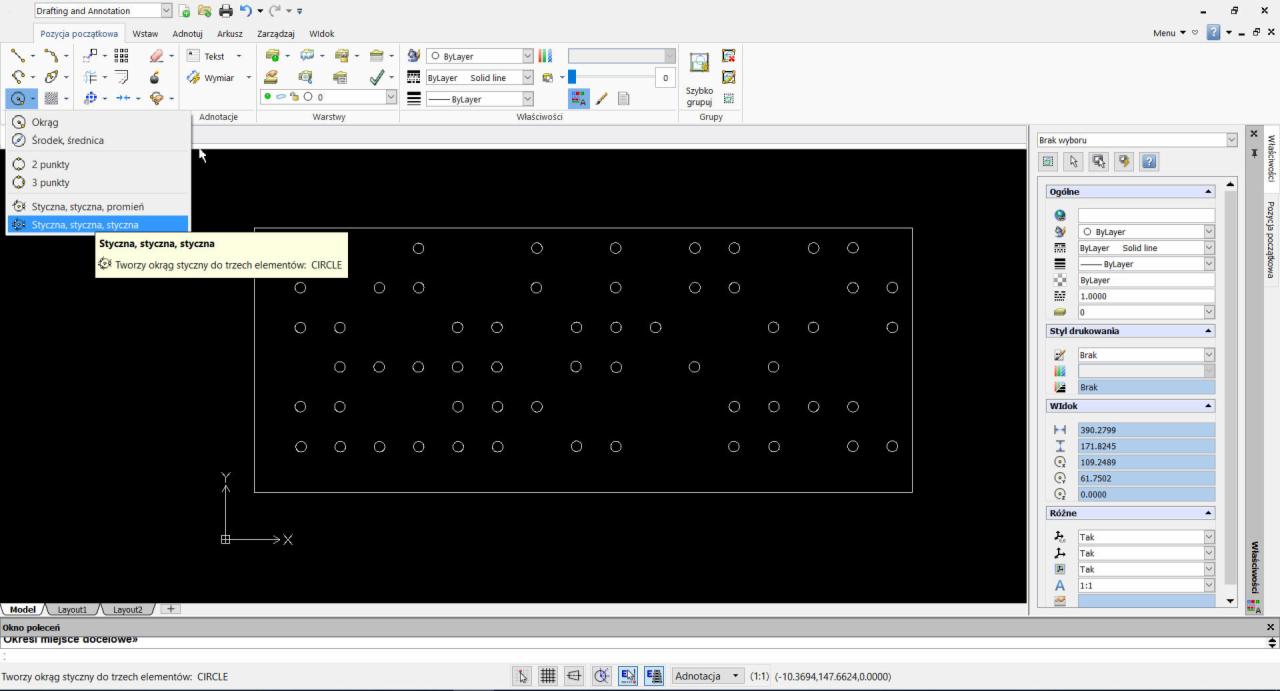Select the Line drawing tool
This screenshot has width=1280, height=691.
click(x=18, y=56)
